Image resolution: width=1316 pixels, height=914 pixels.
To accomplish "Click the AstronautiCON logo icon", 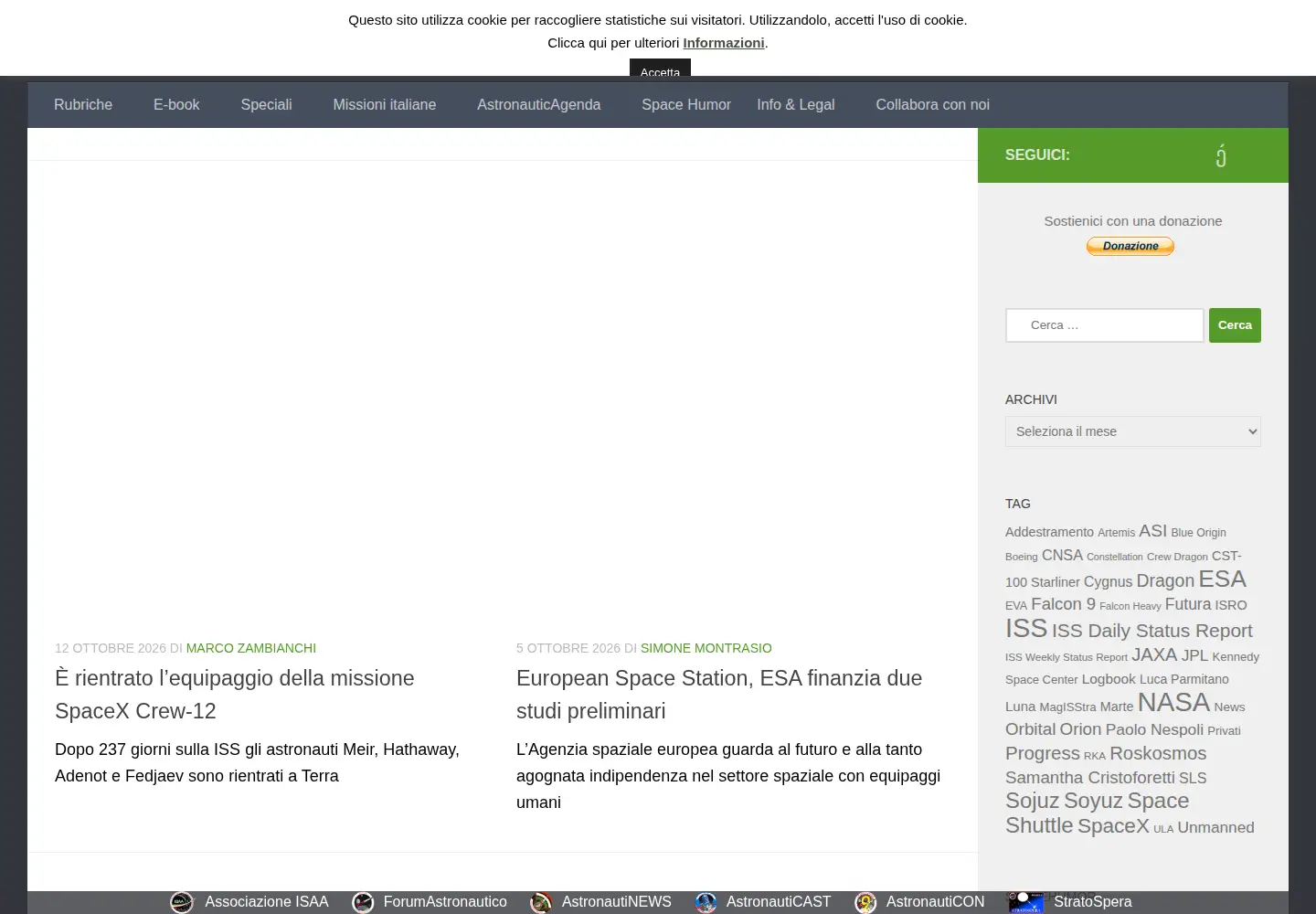I will pyautogui.click(x=865, y=902).
